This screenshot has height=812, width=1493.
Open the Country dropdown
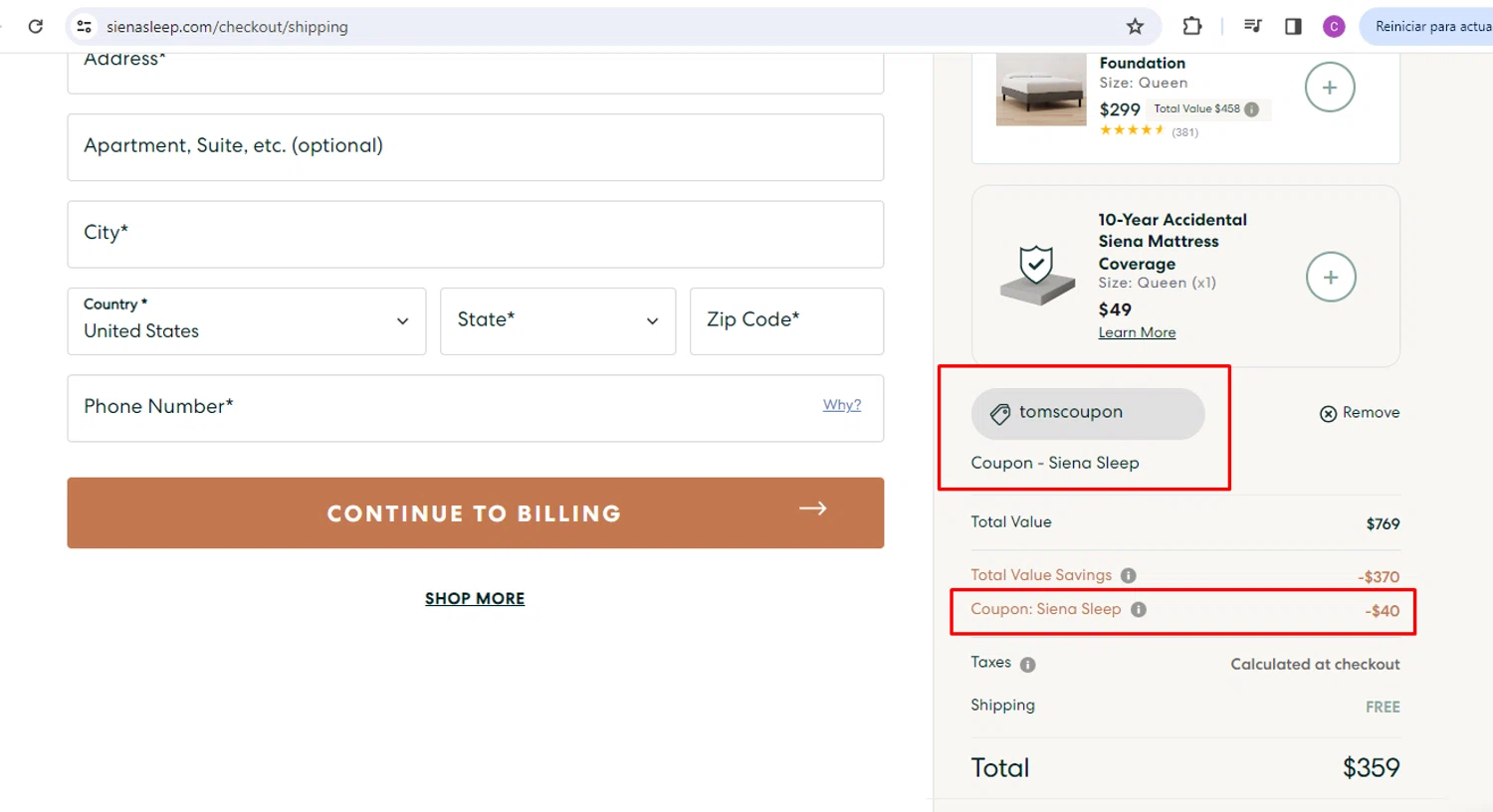[x=247, y=321]
